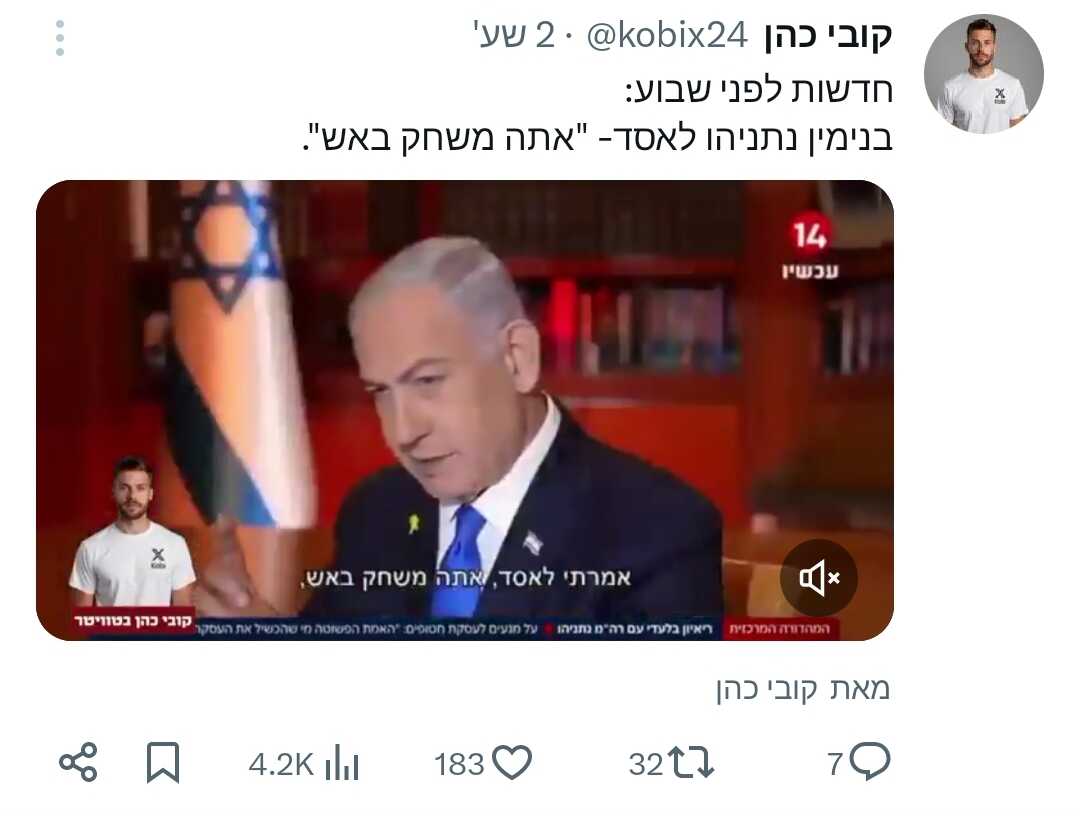Bookmark this tweet
This screenshot has width=1080, height=816.
coord(163,762)
